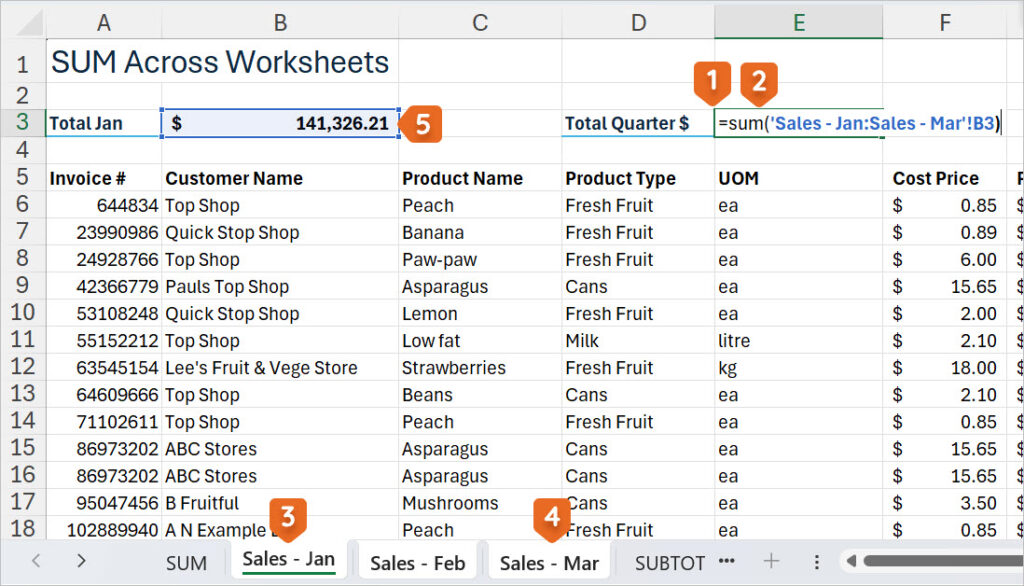This screenshot has width=1024, height=586.
Task: Click the cell containing the SUM formula
Action: point(798,123)
